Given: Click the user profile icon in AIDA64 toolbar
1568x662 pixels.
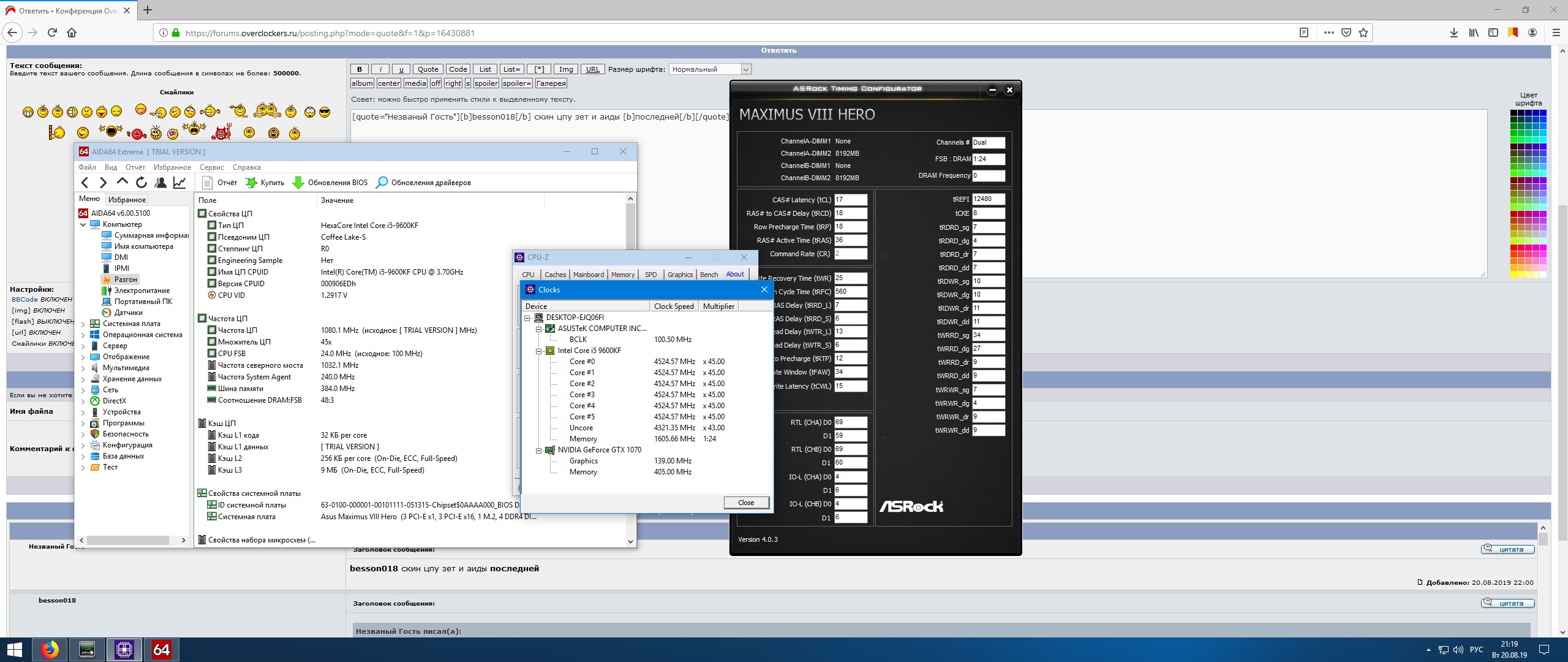Looking at the screenshot, I should coord(160,182).
